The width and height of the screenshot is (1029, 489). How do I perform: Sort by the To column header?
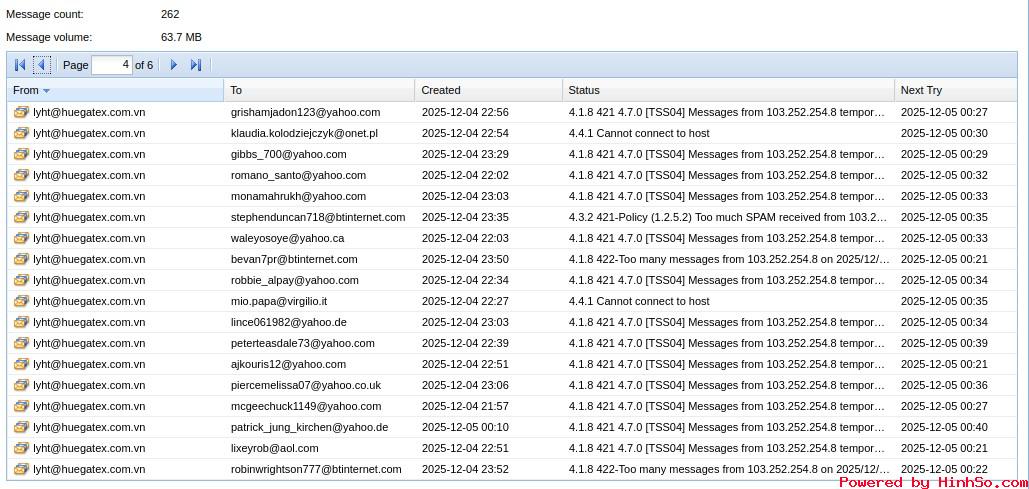tap(236, 90)
